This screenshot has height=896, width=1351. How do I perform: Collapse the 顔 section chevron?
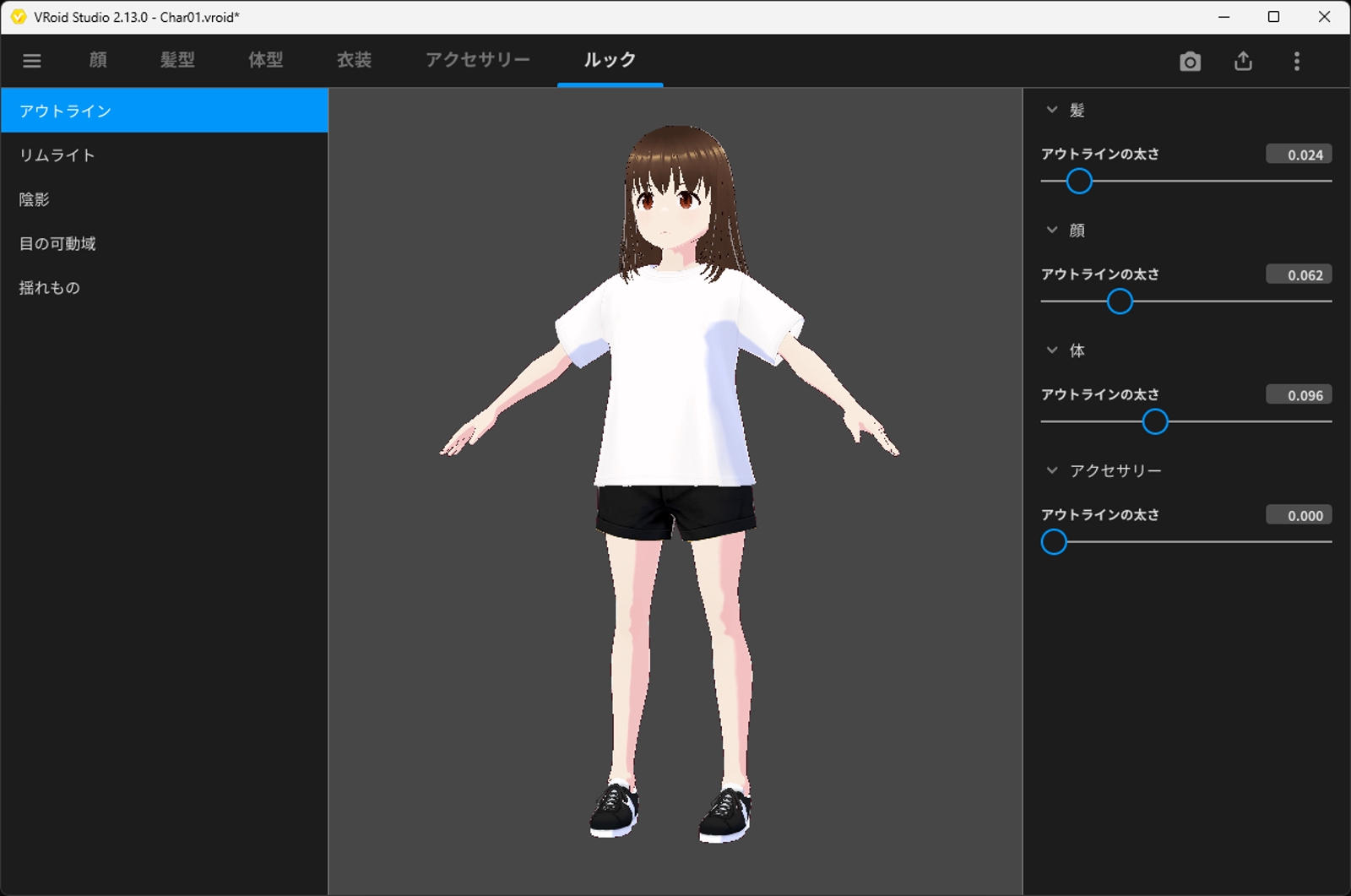[x=1052, y=230]
